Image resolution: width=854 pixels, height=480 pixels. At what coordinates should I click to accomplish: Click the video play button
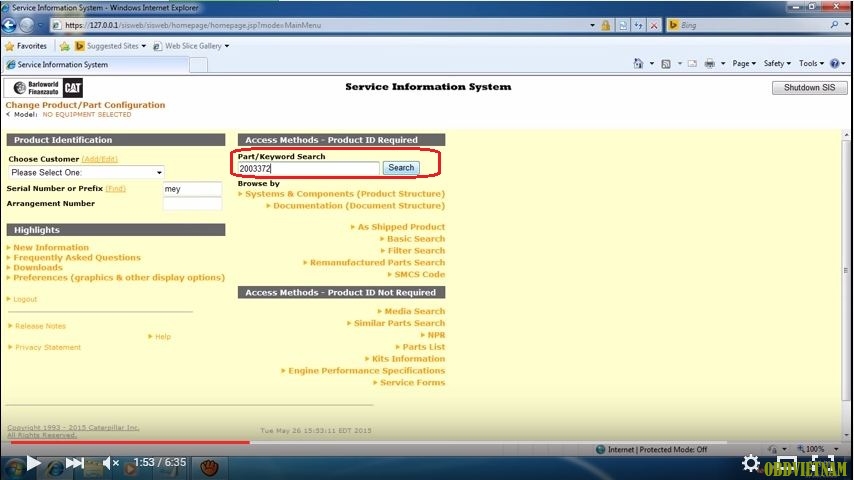point(33,463)
